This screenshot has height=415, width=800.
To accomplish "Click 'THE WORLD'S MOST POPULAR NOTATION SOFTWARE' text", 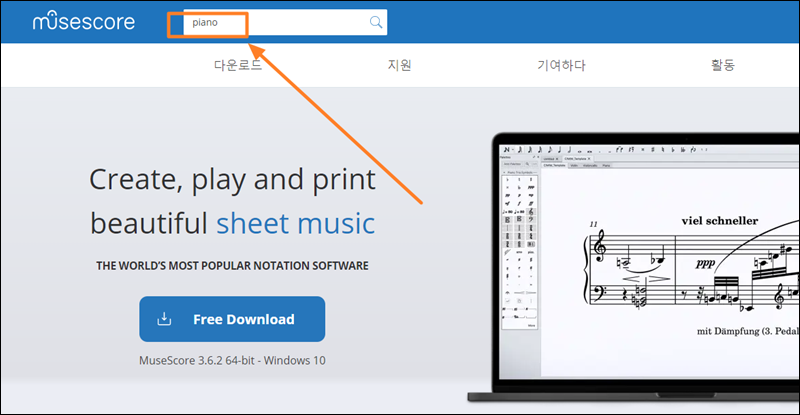I will pos(232,265).
